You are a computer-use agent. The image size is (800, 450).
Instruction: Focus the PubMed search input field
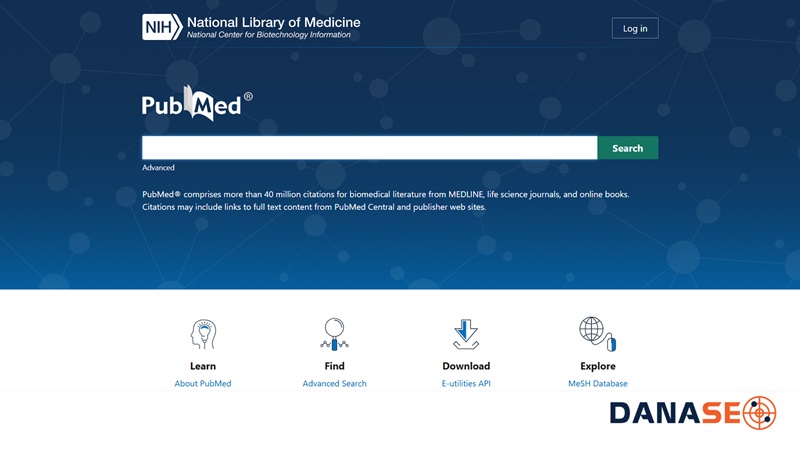click(369, 148)
